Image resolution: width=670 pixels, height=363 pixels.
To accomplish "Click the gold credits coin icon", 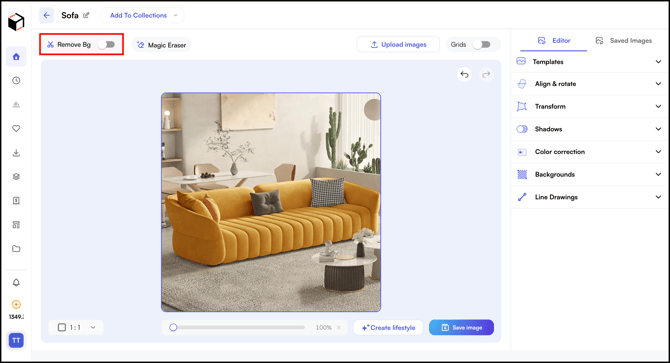I will coord(16,304).
